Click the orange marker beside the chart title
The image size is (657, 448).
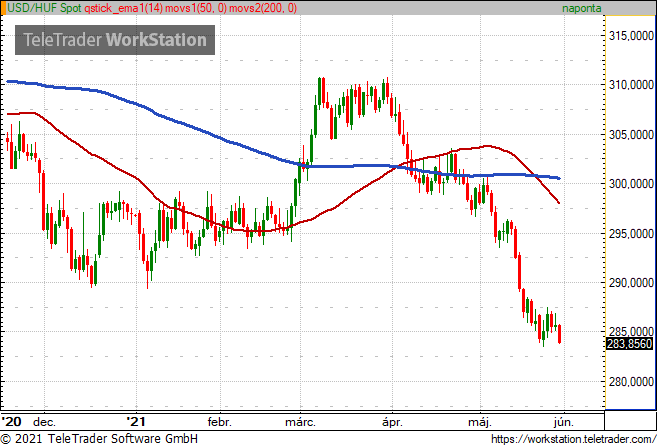(x=3, y=8)
